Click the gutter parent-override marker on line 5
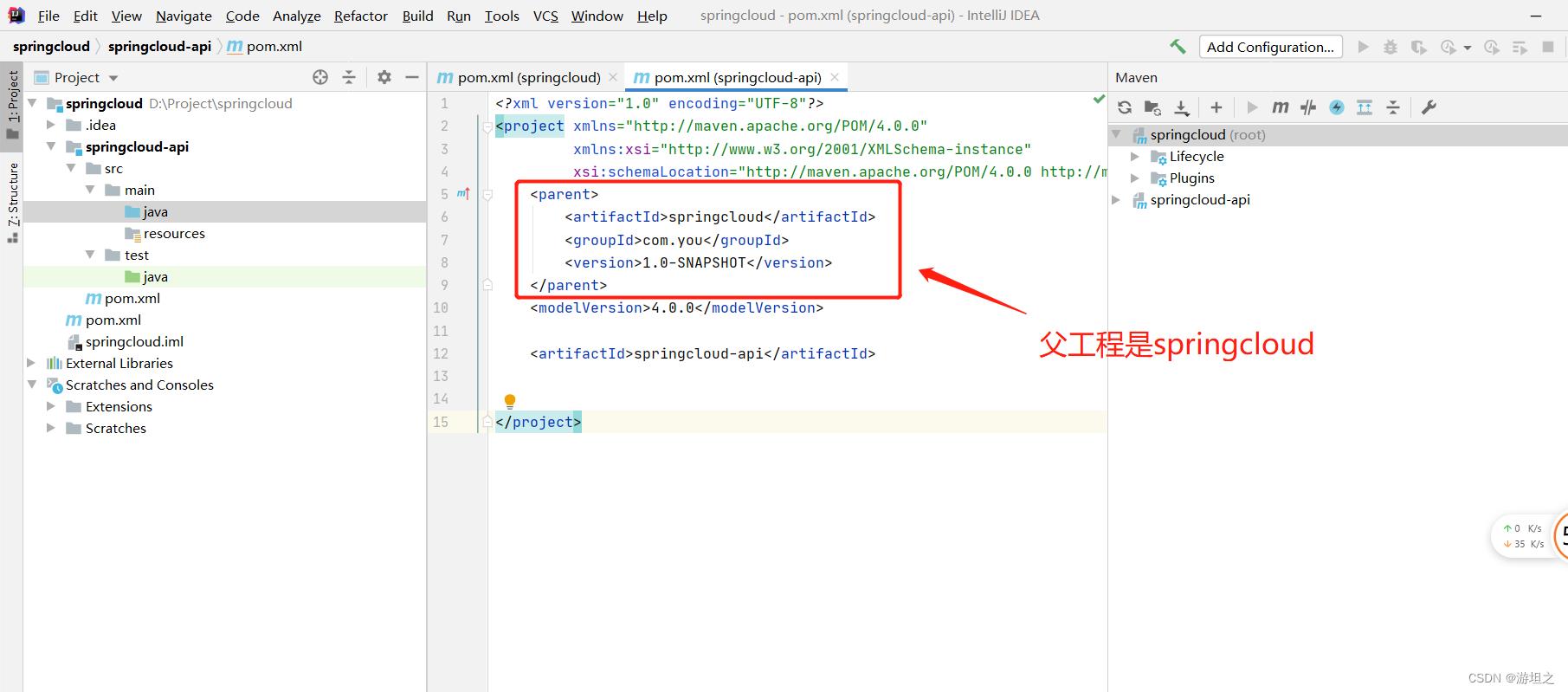The width and height of the screenshot is (1568, 692). click(463, 194)
